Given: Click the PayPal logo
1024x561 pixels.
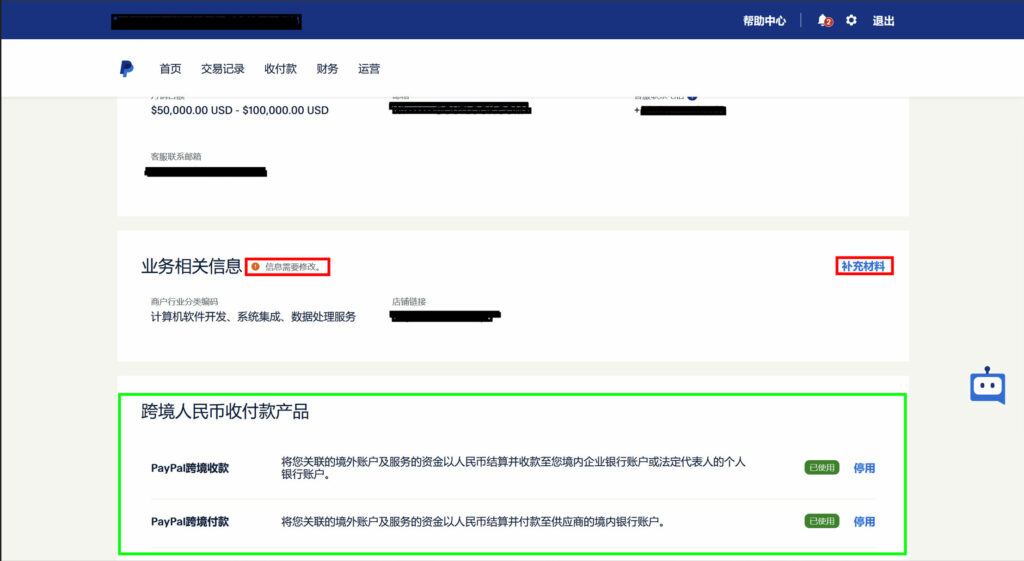Looking at the screenshot, I should pos(126,69).
